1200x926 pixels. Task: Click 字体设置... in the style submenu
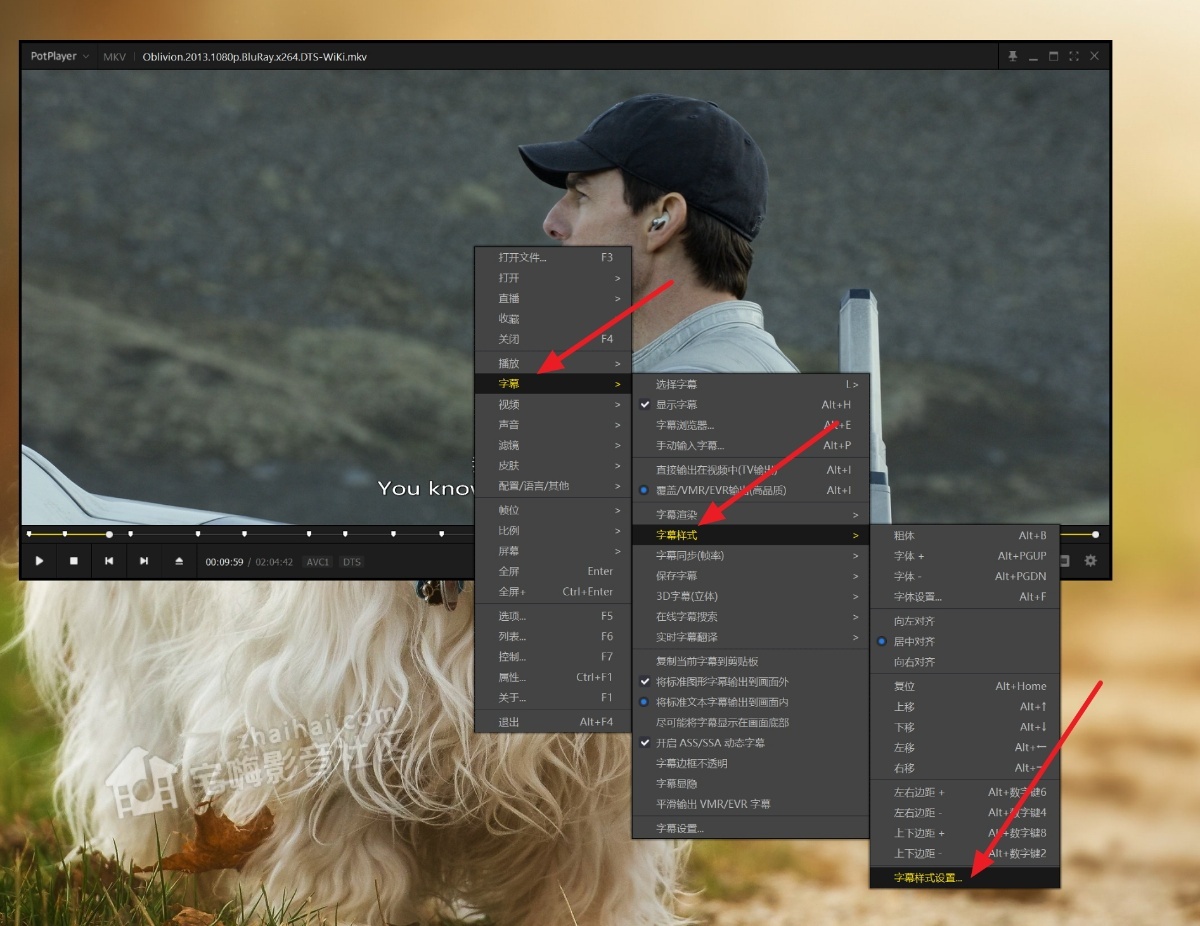click(965, 597)
